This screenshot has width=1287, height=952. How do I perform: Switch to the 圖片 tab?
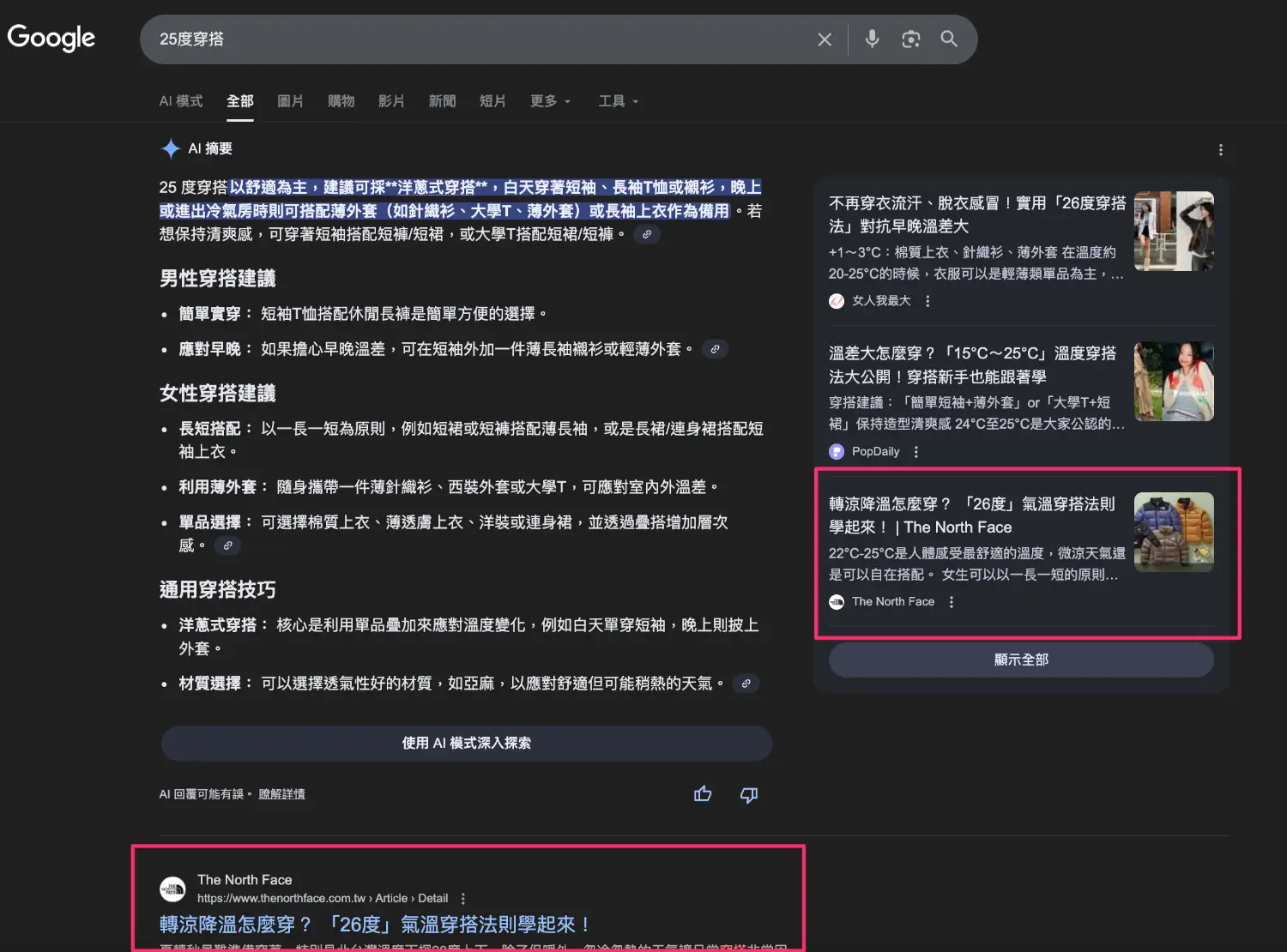tap(290, 101)
